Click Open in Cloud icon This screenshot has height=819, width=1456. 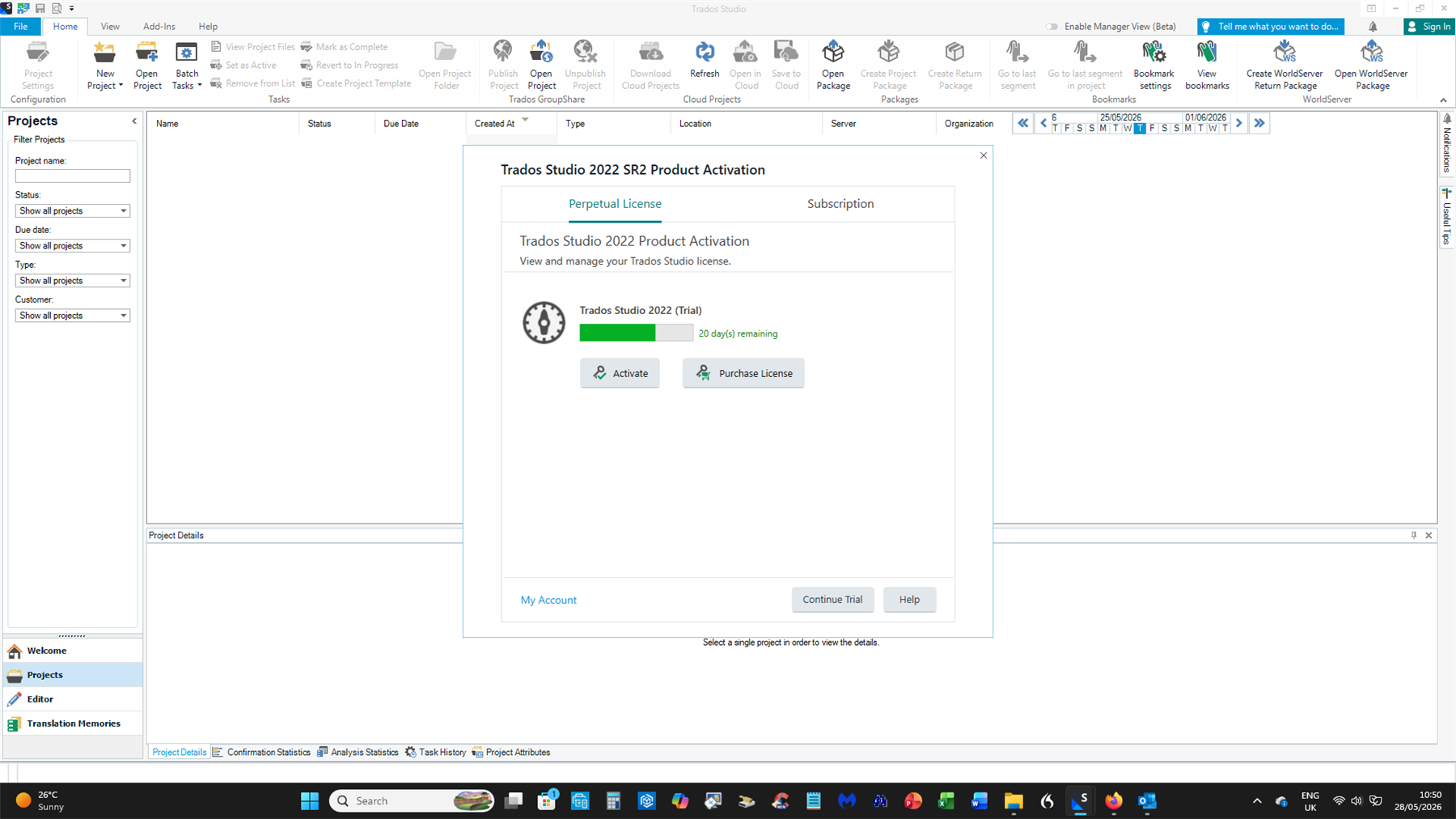coord(745,66)
